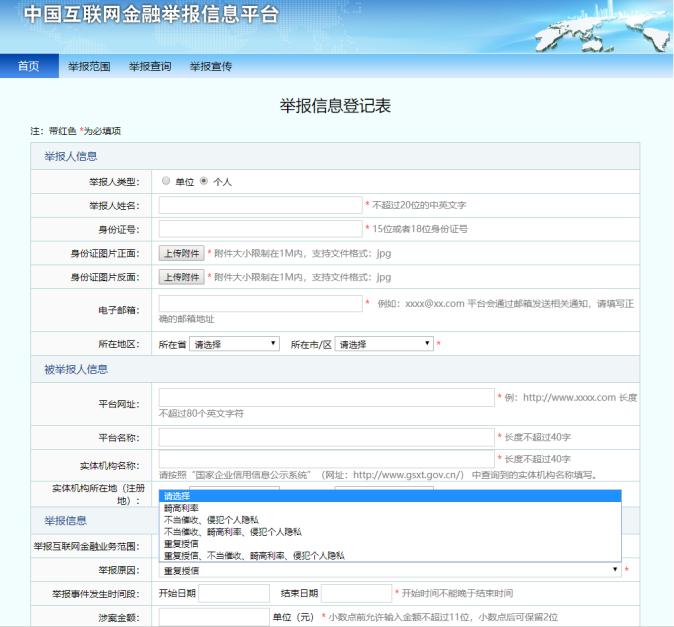Upload attachment for 身份证图片正面
Image resolution: width=674 pixels, height=627 pixels.
pyautogui.click(x=181, y=253)
